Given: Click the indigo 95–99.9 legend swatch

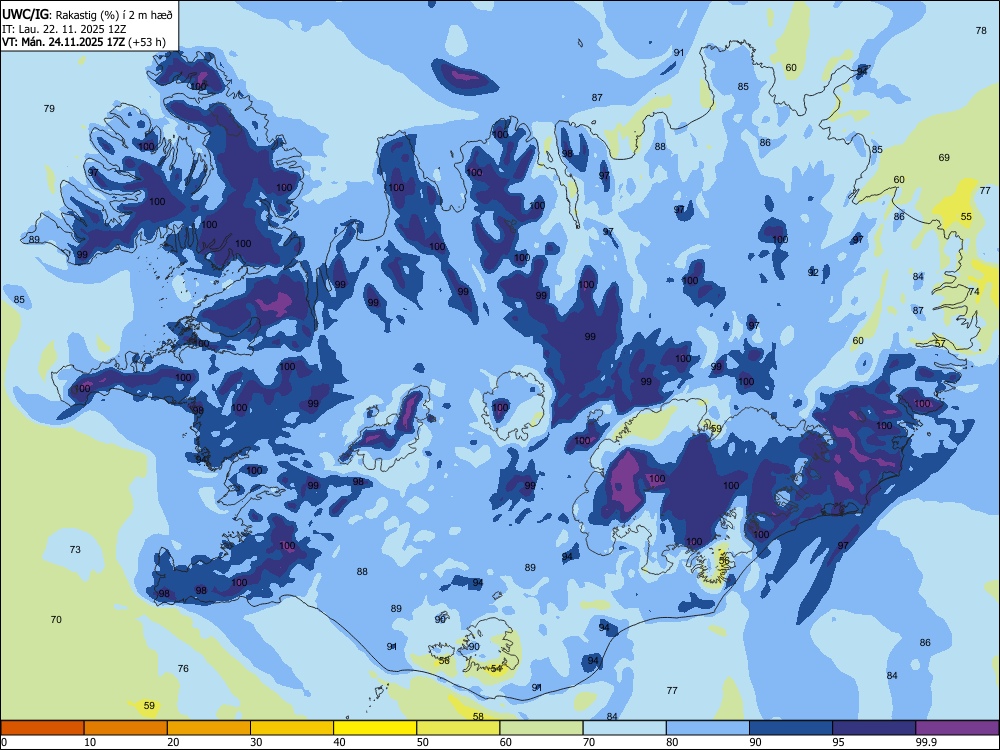Looking at the screenshot, I should click(x=874, y=728).
